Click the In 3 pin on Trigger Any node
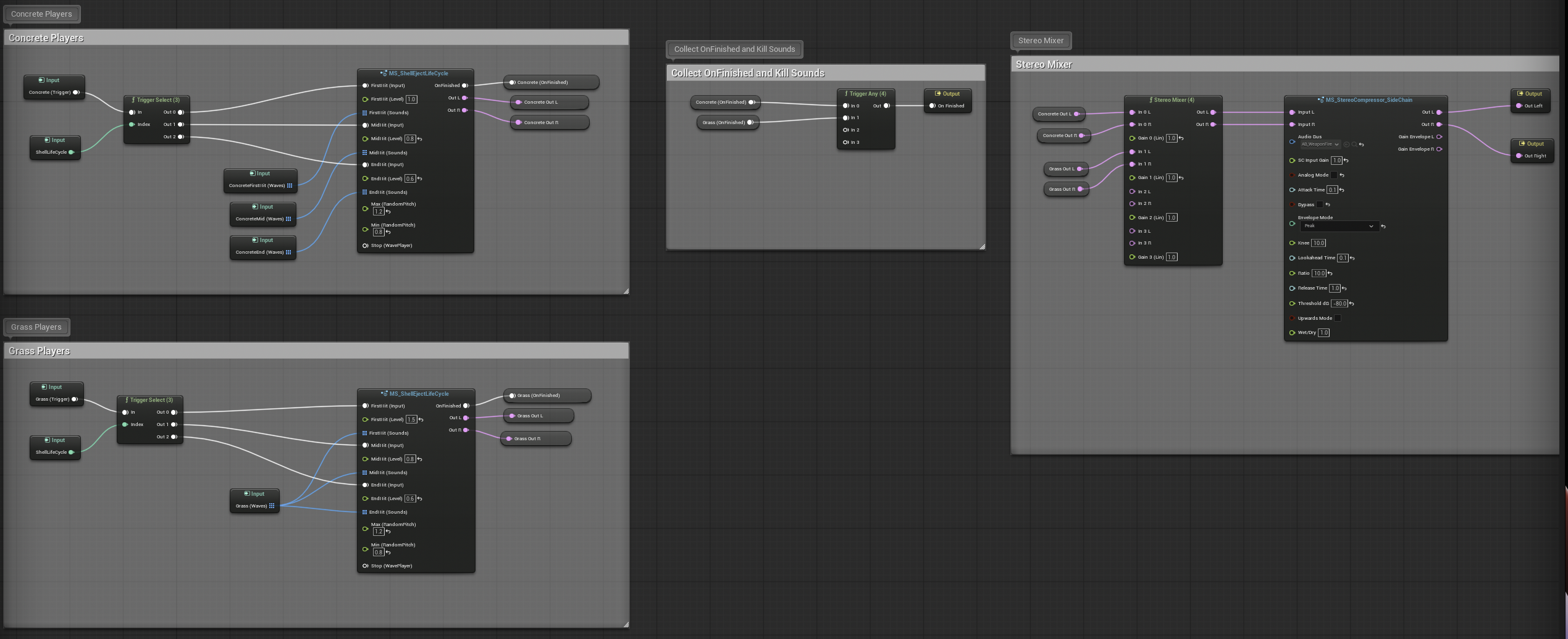Screen dimensions: 1568x639 845,143
